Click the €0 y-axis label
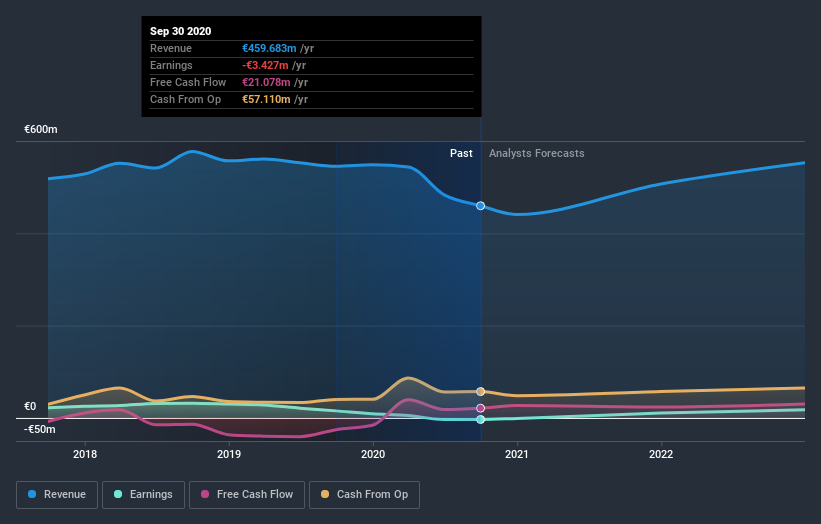The image size is (821, 524). pos(30,406)
